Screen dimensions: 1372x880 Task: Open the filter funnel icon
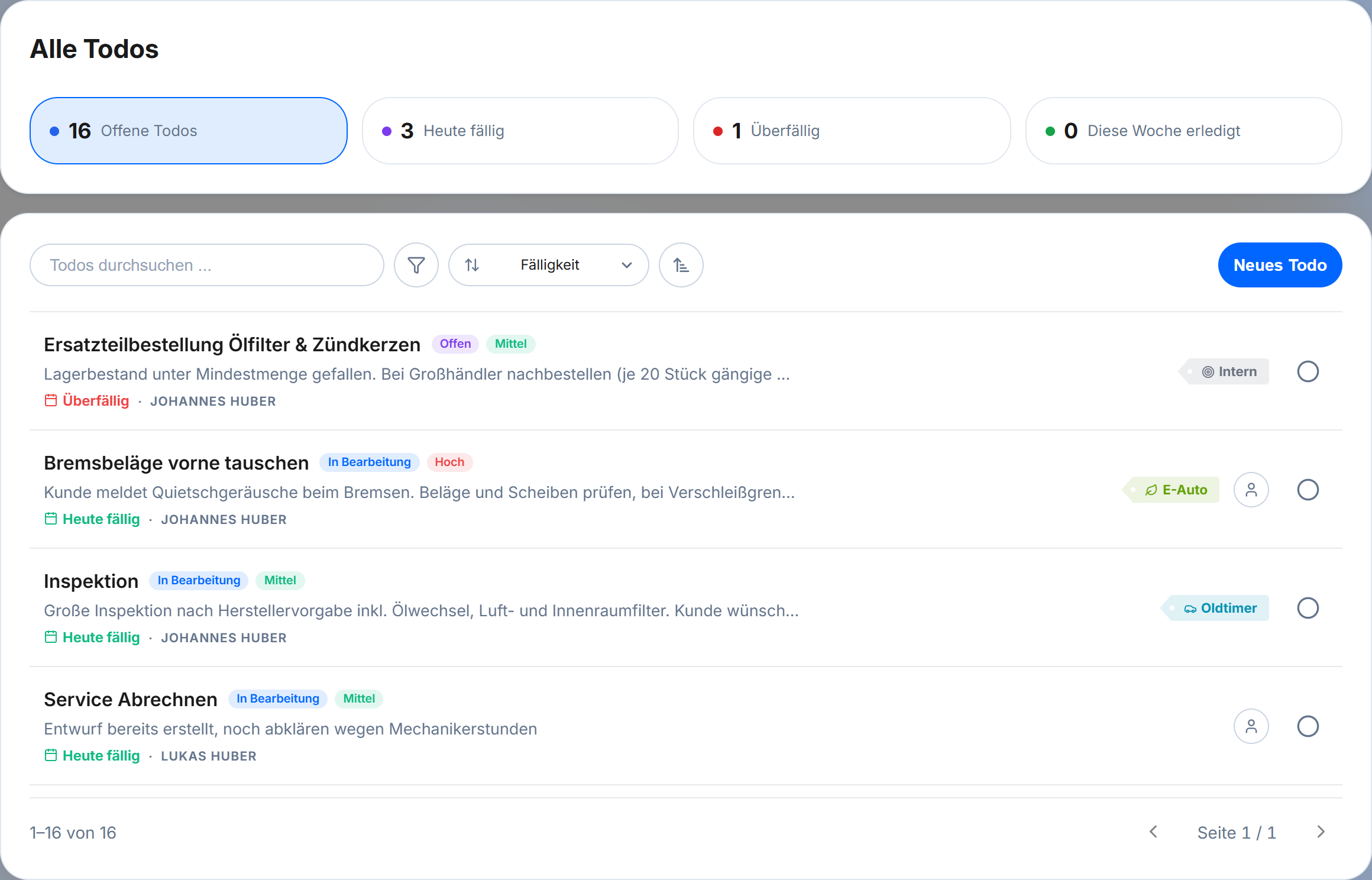pos(416,265)
